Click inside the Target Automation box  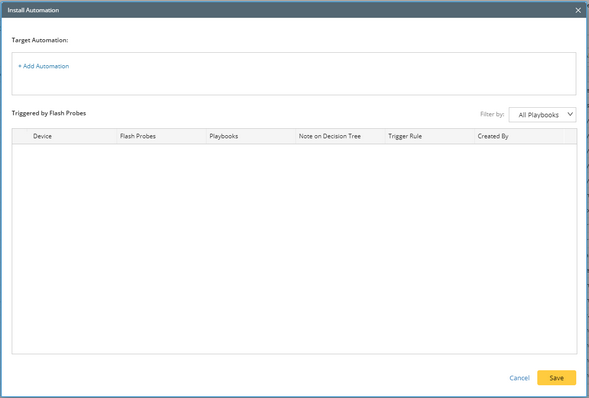[x=294, y=74]
